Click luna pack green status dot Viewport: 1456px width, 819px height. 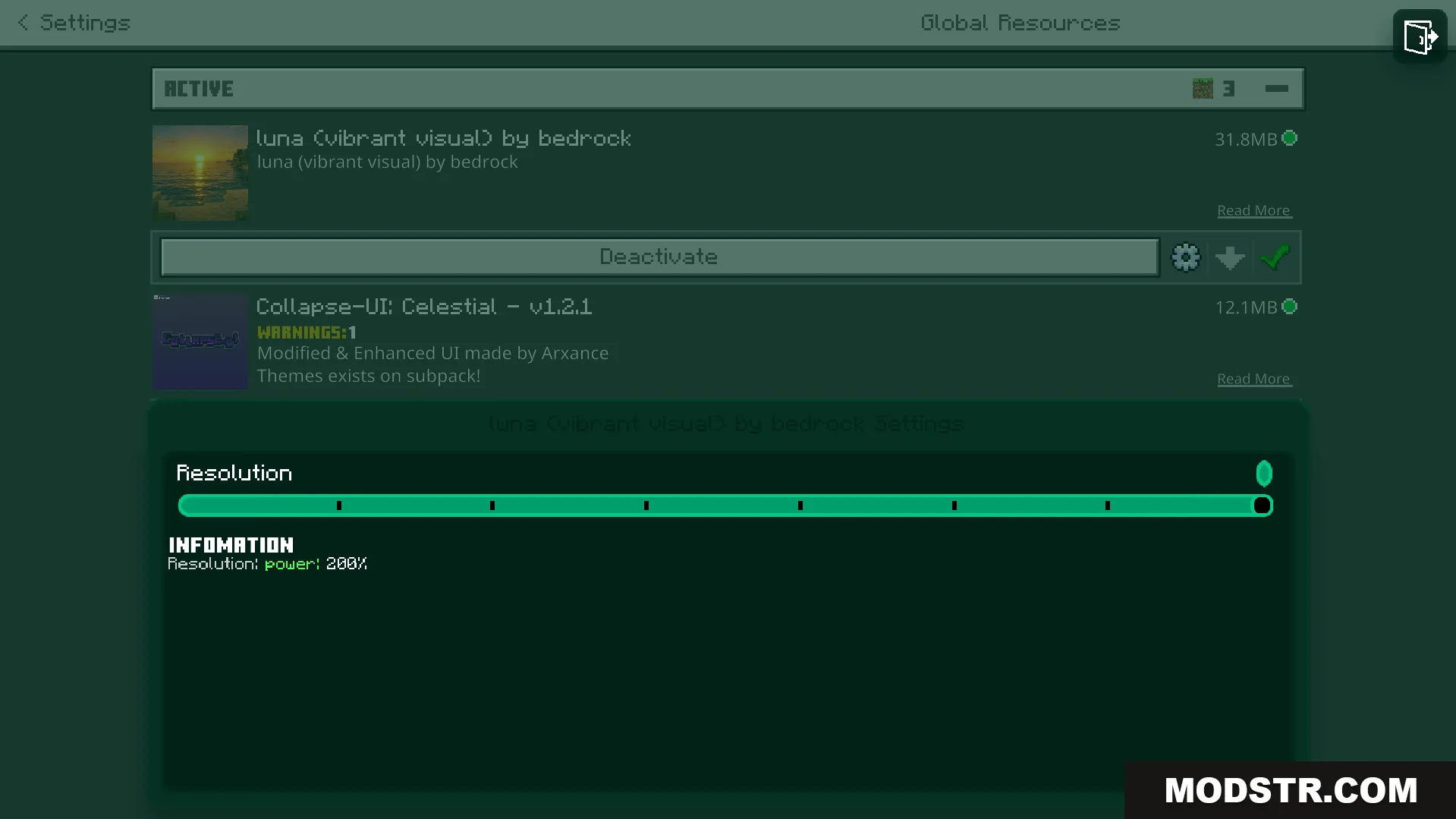(1290, 138)
